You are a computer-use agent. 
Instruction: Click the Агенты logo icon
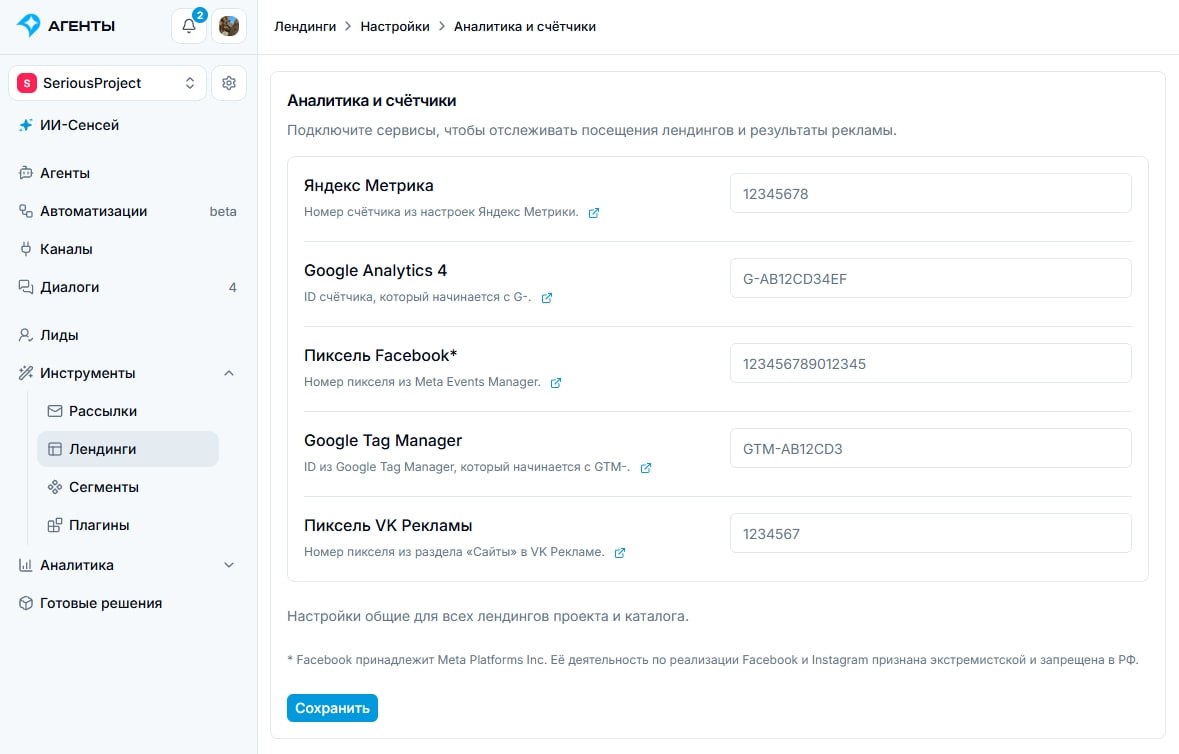(29, 25)
